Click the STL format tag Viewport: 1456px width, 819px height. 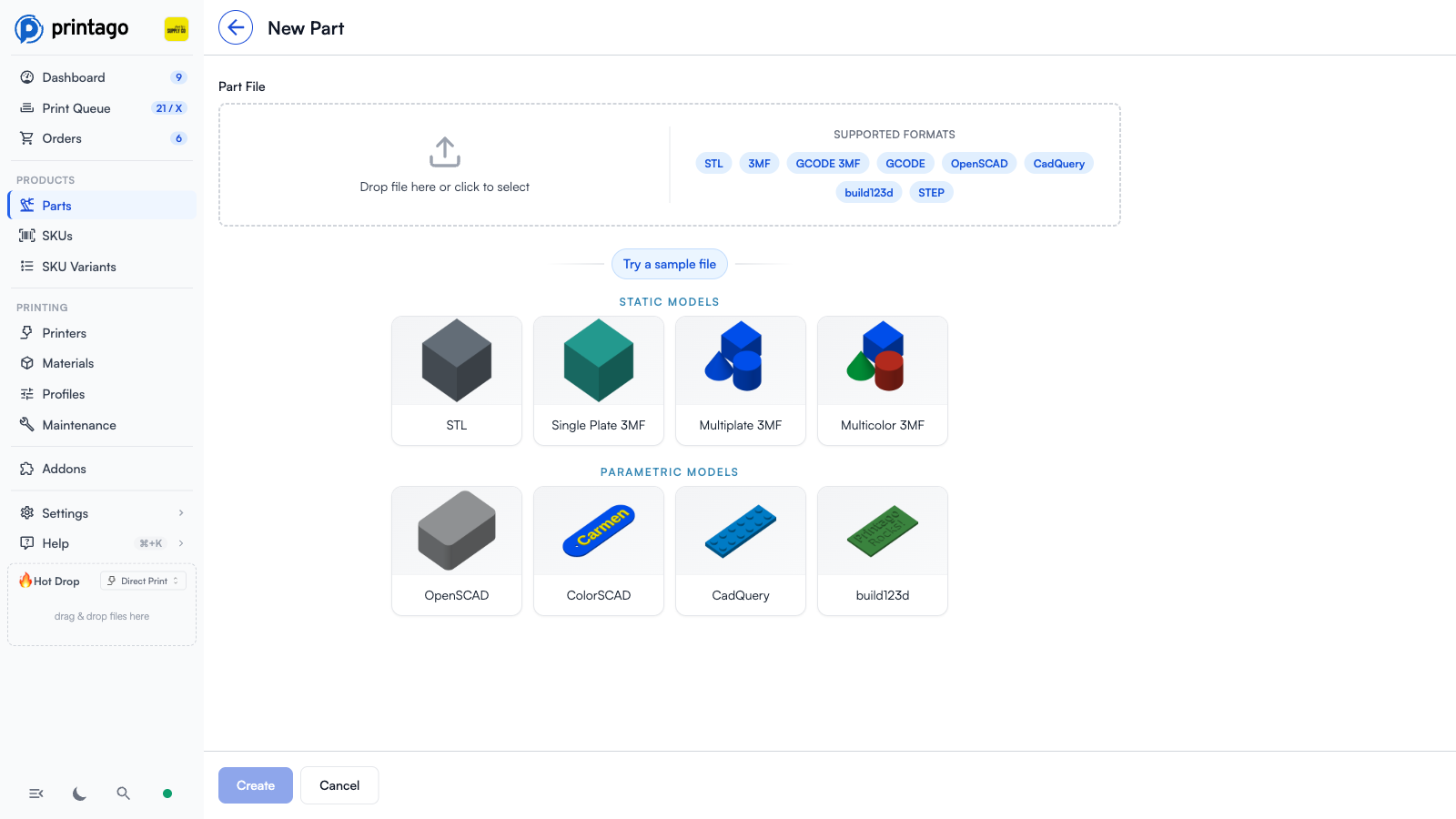pos(713,164)
